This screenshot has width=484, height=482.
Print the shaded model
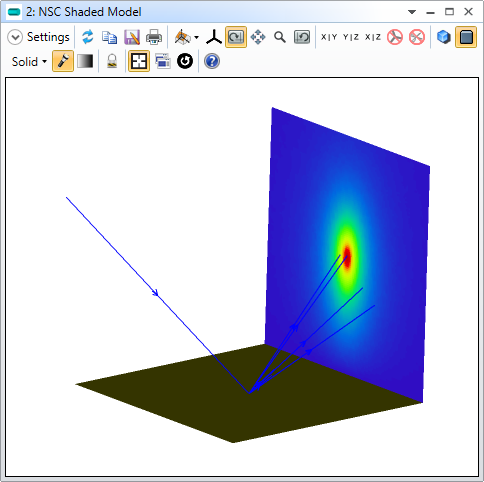coord(154,37)
